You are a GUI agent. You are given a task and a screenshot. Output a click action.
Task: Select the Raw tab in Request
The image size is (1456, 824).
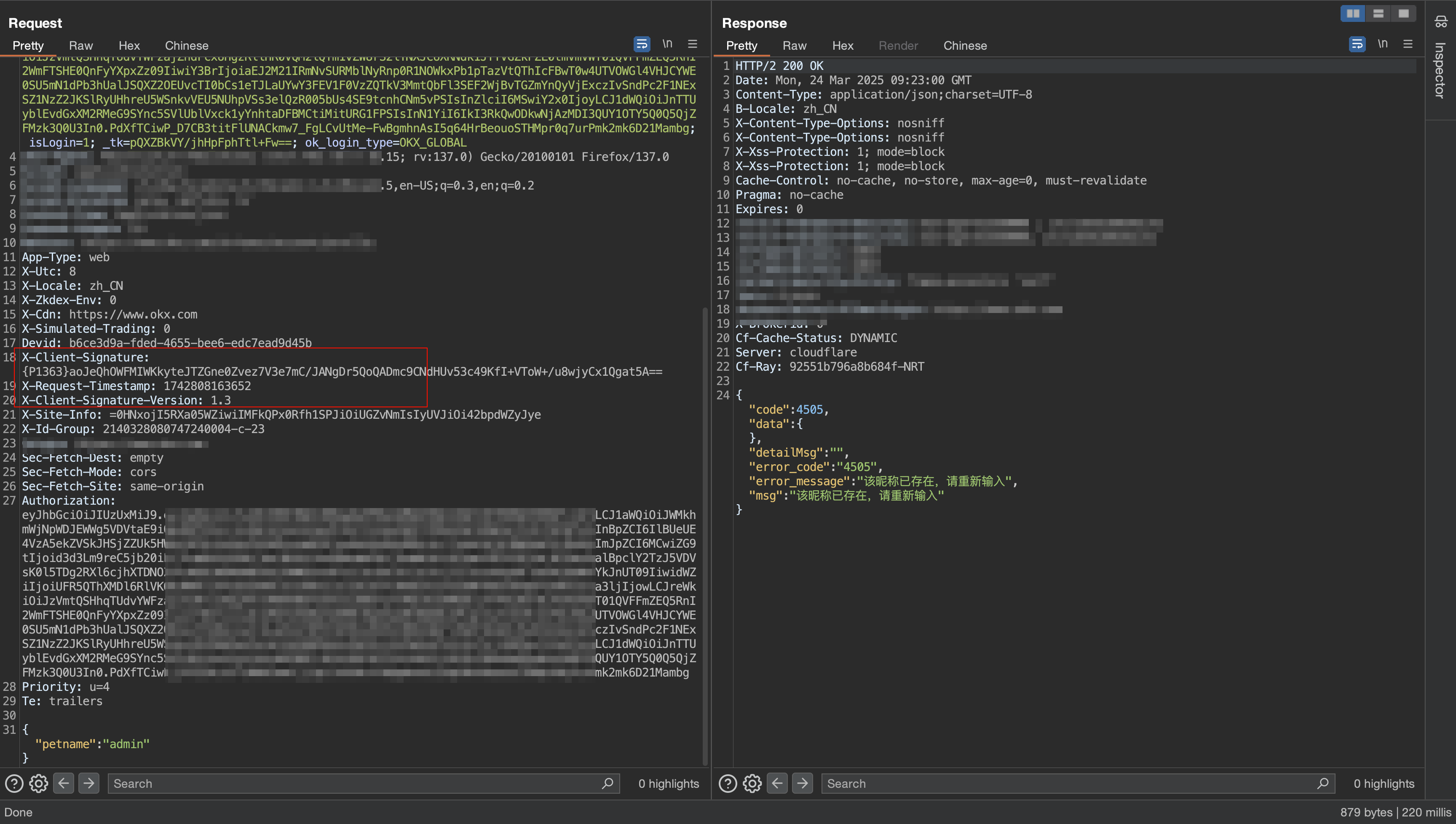point(81,45)
